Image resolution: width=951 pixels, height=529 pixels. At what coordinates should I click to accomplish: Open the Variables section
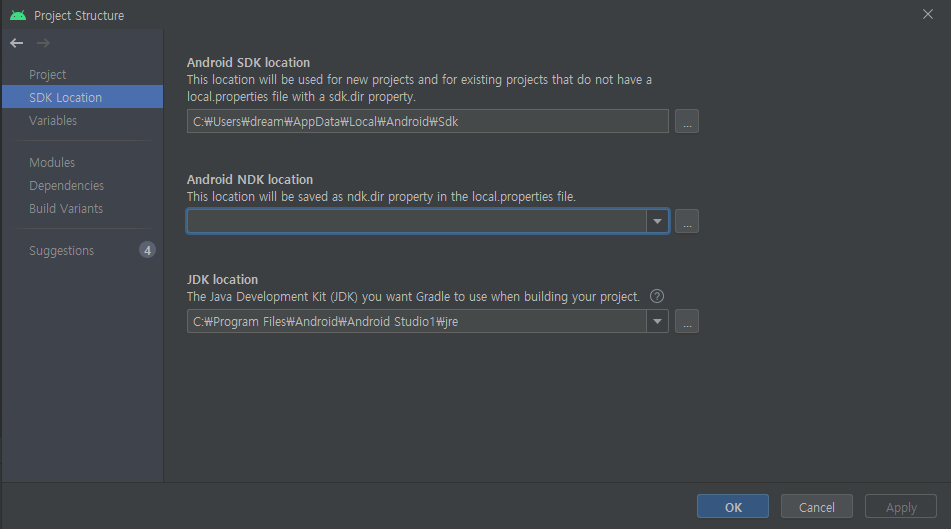coord(53,121)
